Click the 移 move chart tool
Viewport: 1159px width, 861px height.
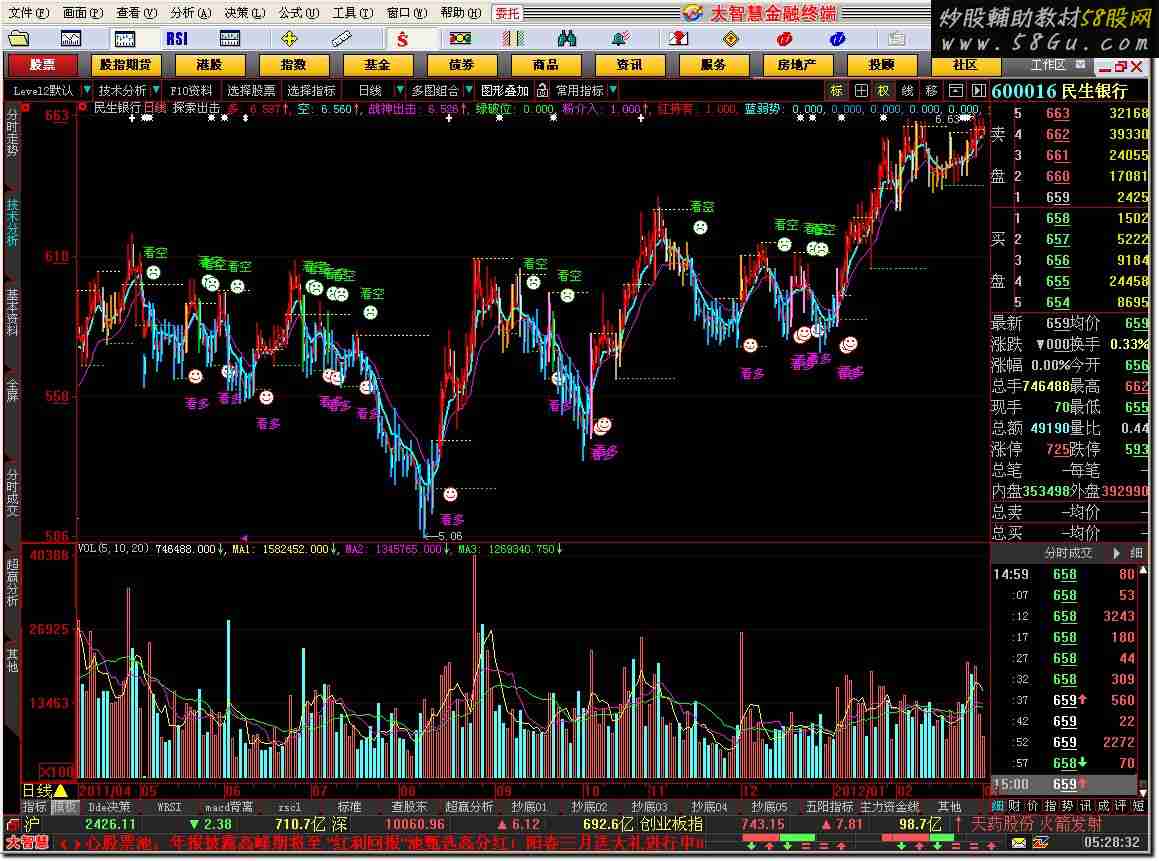(931, 91)
